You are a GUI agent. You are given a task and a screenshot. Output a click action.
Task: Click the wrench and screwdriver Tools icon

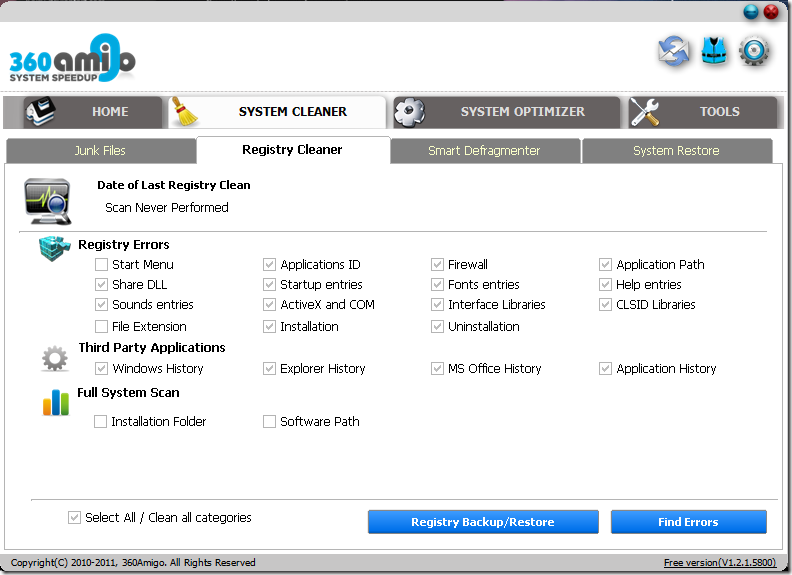(645, 112)
